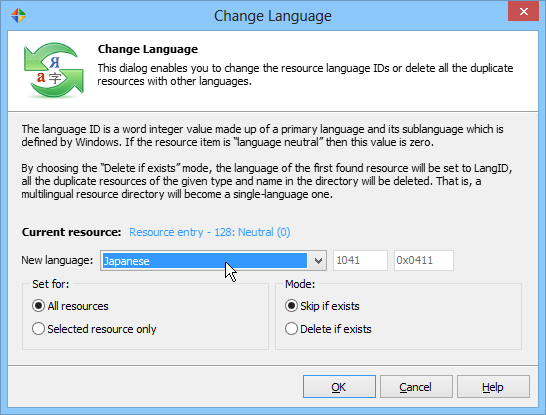Close the Change Language dialog

point(523,11)
